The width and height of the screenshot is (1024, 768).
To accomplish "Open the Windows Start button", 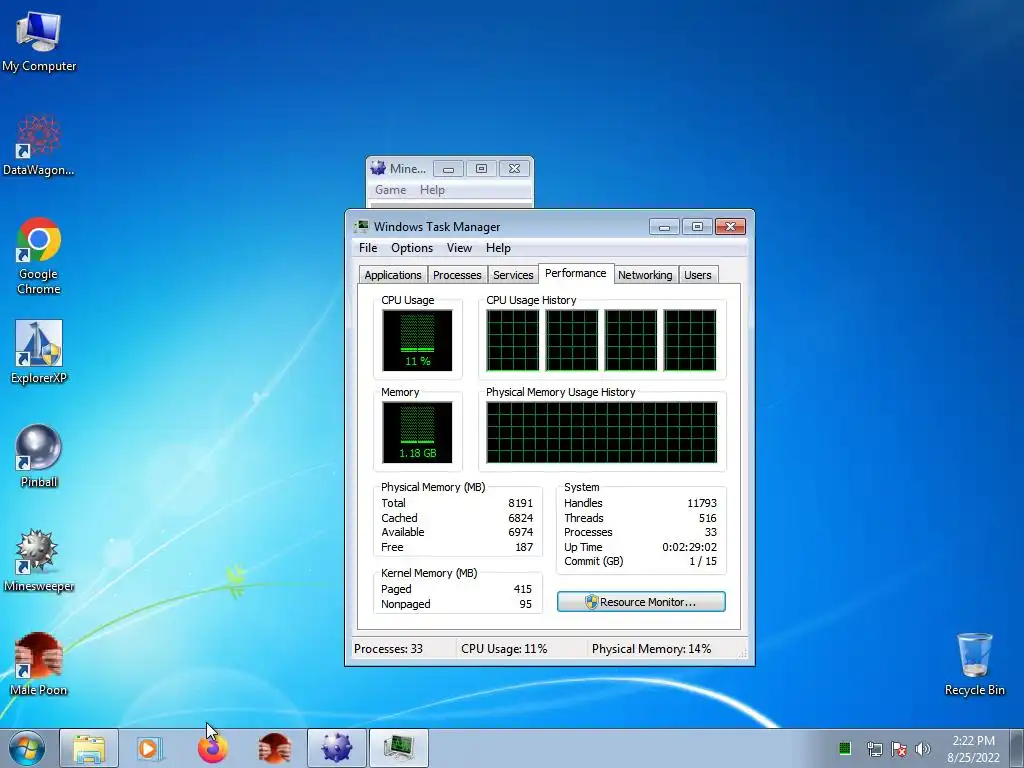I will tap(26, 748).
